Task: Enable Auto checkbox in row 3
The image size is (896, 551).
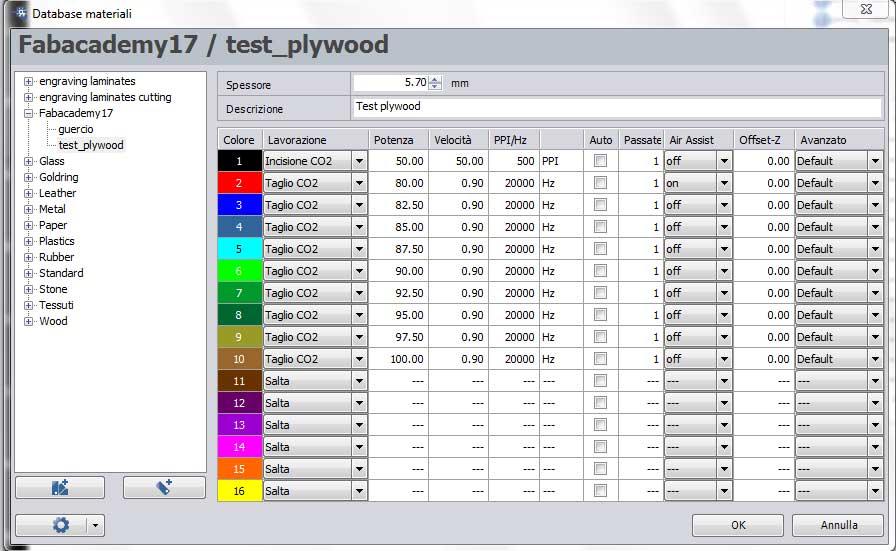Action: [x=600, y=205]
